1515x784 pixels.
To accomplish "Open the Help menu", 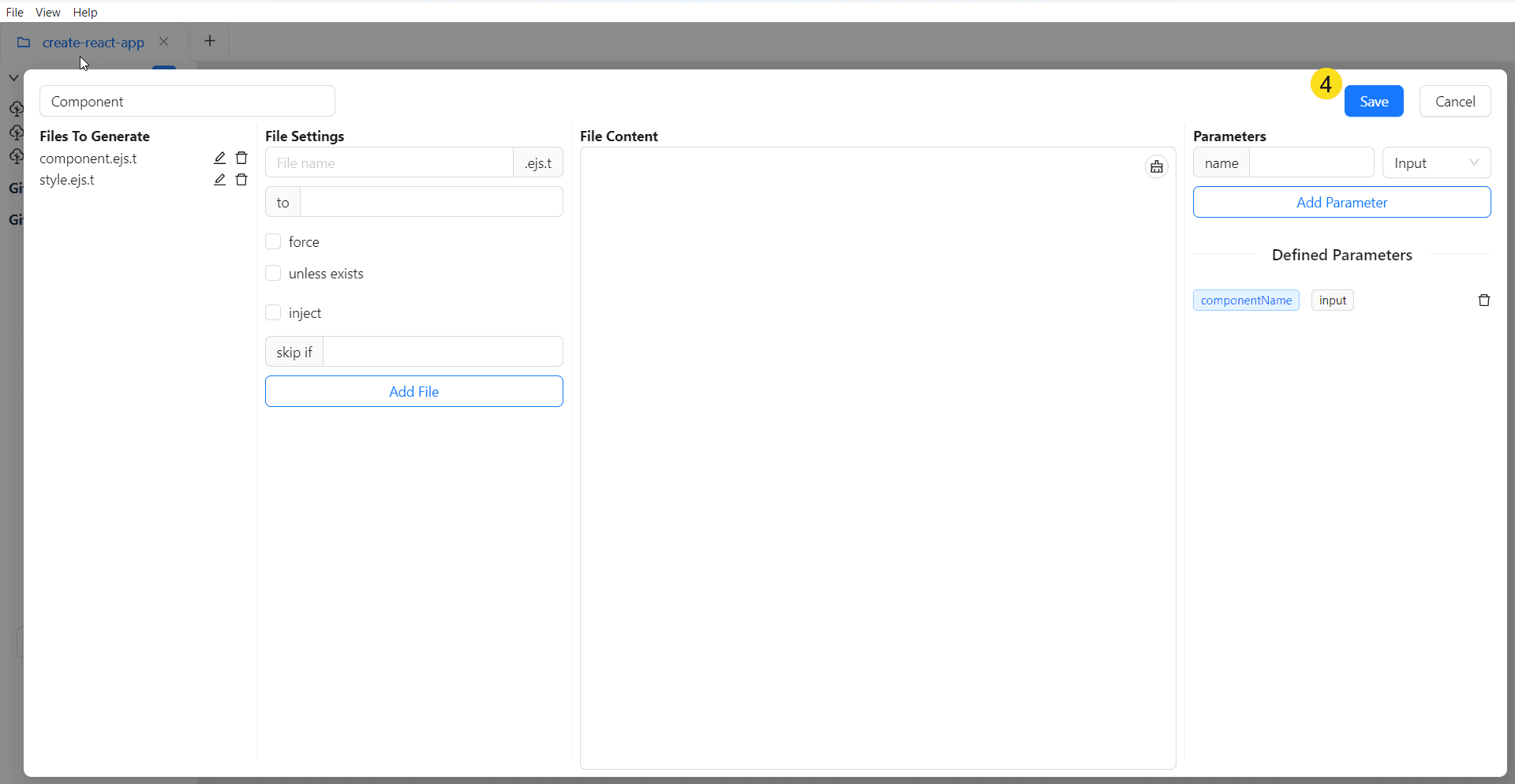I will point(85,12).
